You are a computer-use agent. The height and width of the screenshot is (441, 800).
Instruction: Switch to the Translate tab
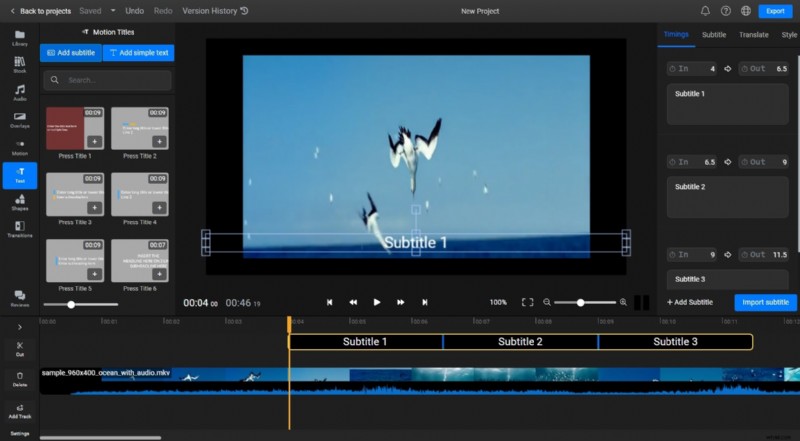753,35
